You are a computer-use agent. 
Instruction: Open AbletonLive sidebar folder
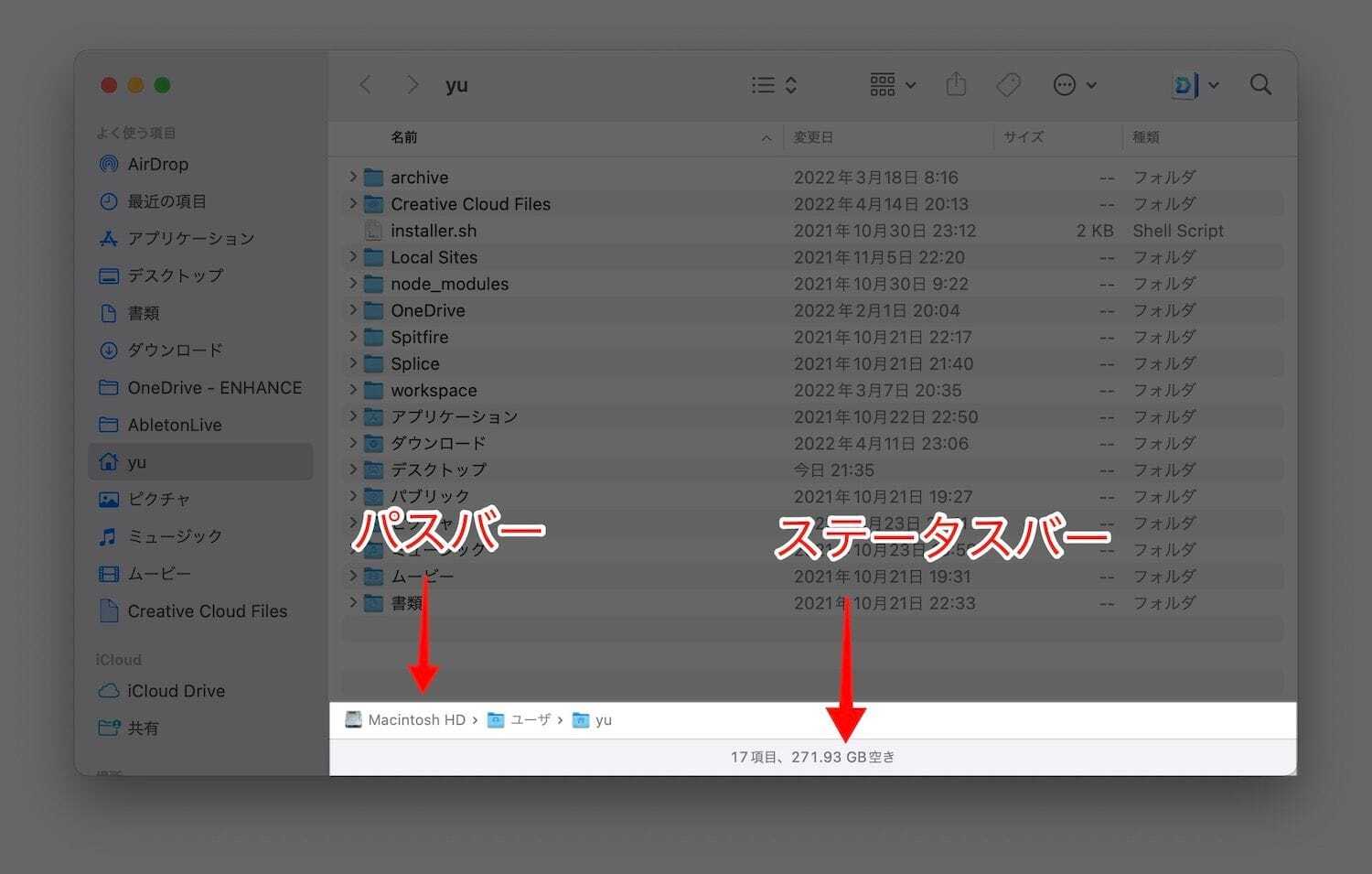coord(200,425)
